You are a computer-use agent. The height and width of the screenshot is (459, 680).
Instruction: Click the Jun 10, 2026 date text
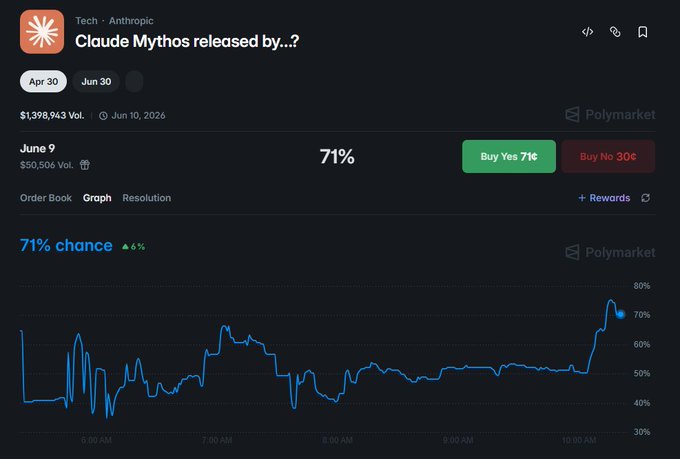(x=138, y=115)
